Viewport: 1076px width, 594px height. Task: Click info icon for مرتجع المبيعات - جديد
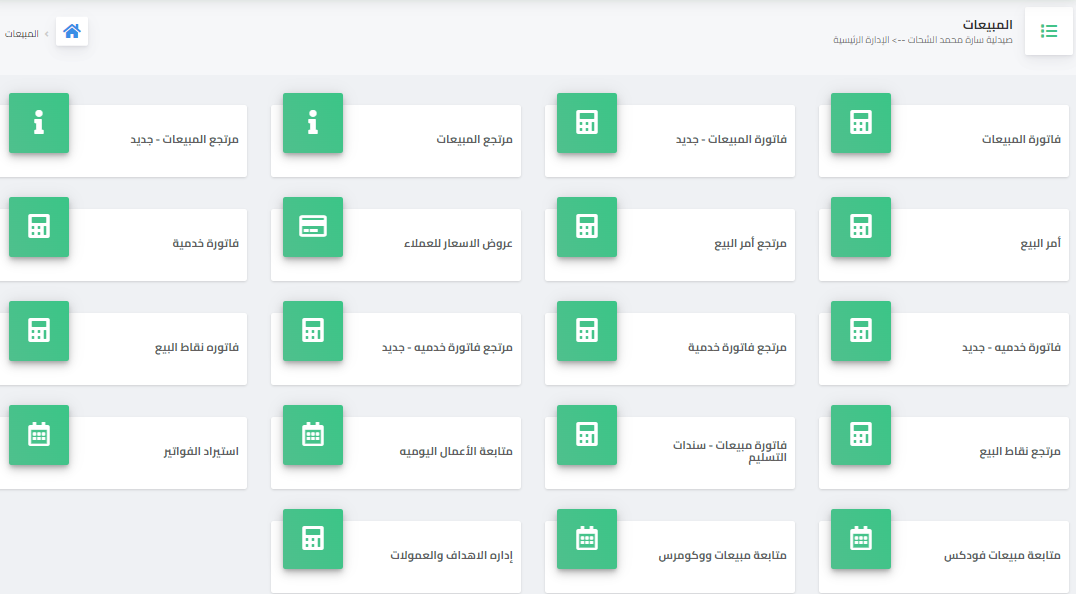click(38, 123)
